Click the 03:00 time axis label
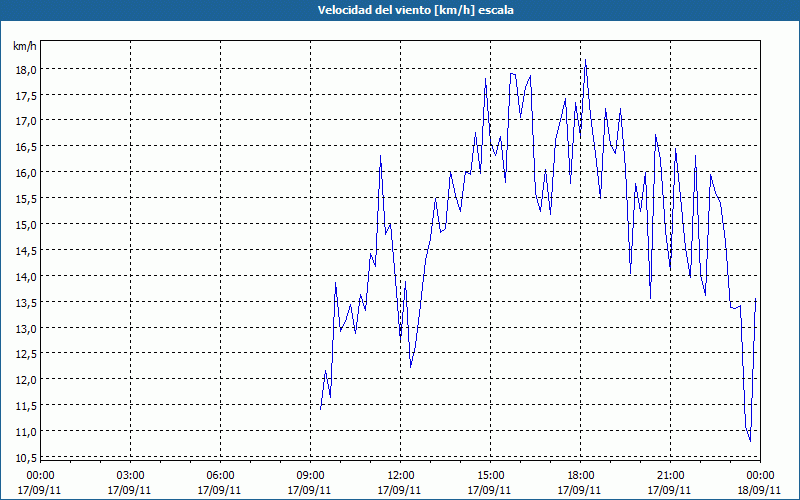800x500 pixels. click(x=130, y=476)
